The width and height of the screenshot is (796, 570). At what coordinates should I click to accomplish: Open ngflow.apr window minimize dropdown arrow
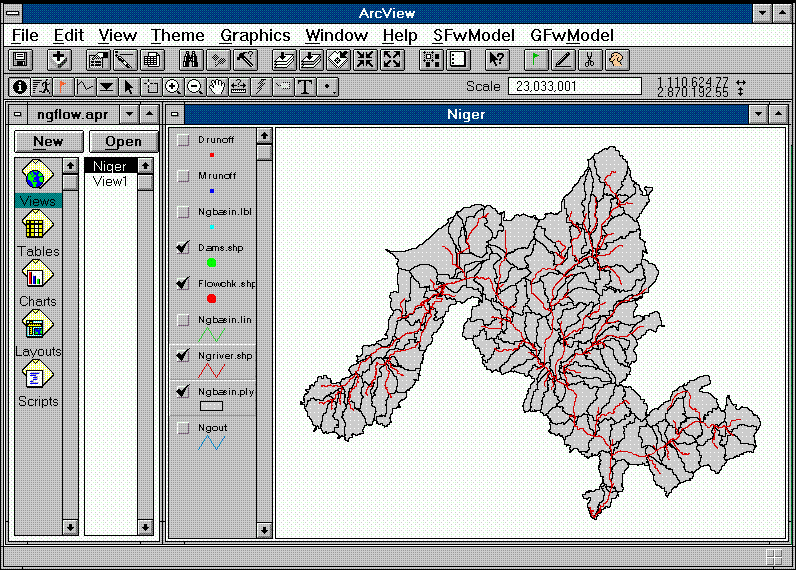point(128,114)
